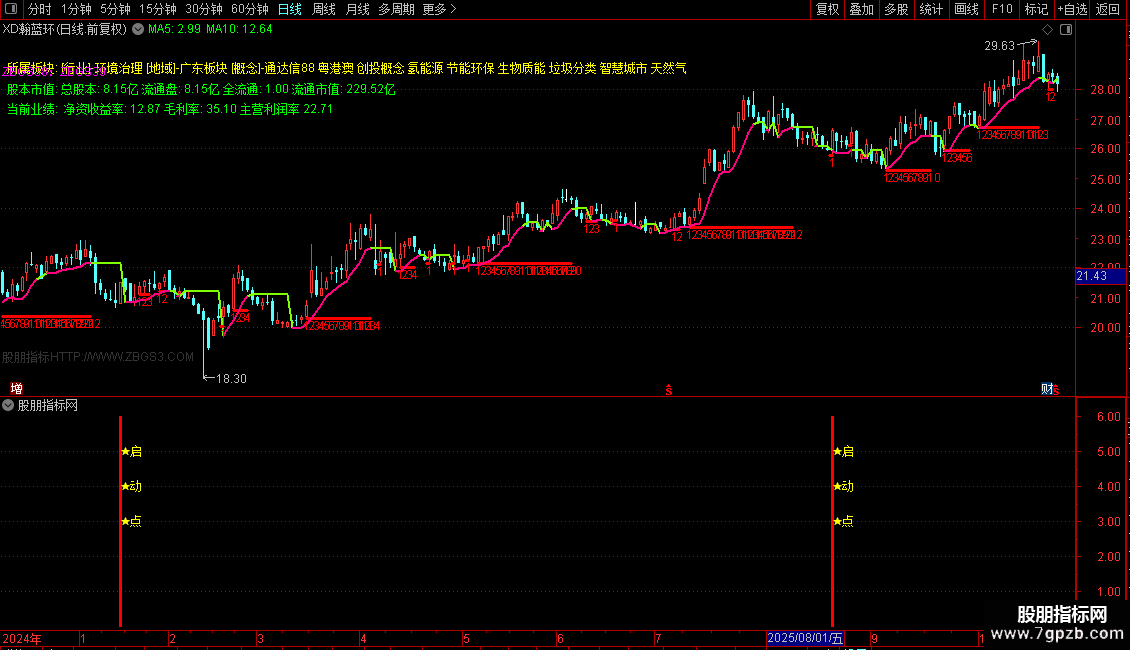The image size is (1130, 650).
Task: Click the right ★点 signal marker
Action: click(843, 522)
